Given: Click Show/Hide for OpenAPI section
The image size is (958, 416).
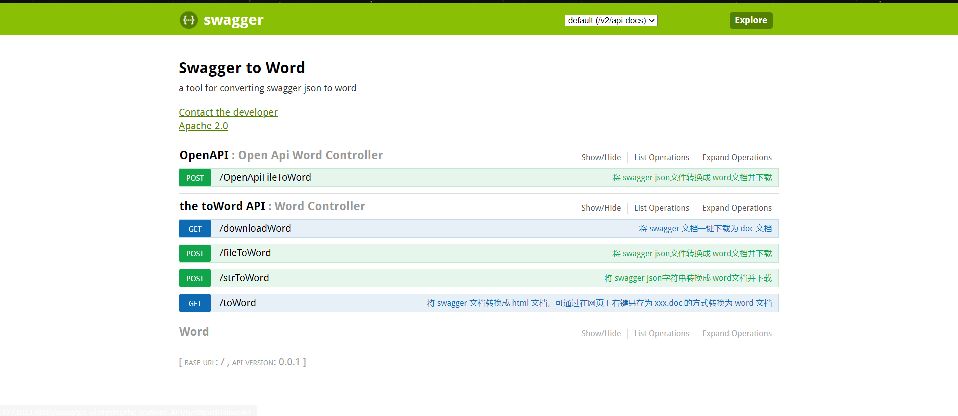Looking at the screenshot, I should tap(601, 158).
